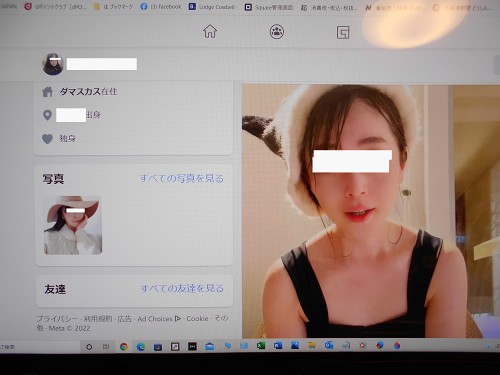Open the 'Square管理画面' bookmark
Screen dimensions: 500x375
pos(269,7)
